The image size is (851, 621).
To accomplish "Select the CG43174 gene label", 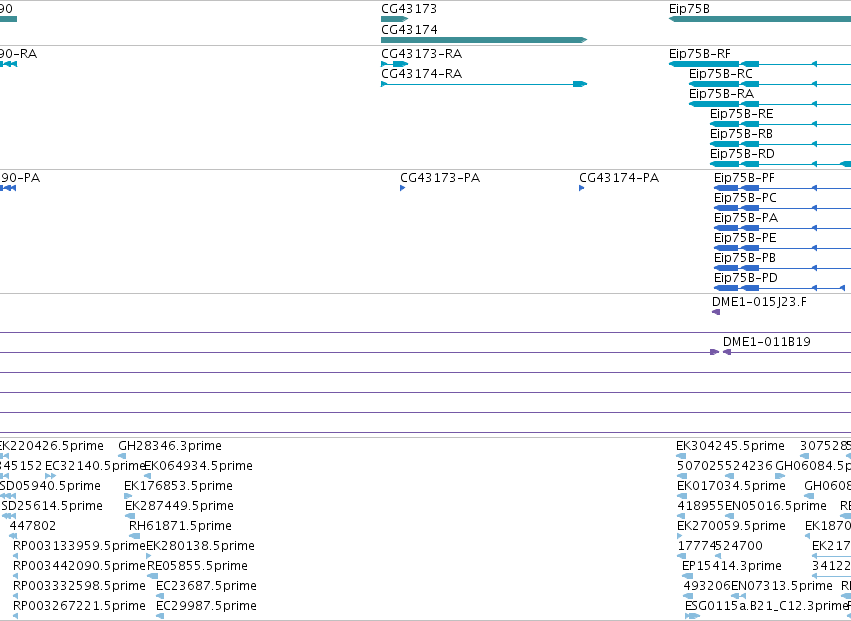I will click(409, 29).
